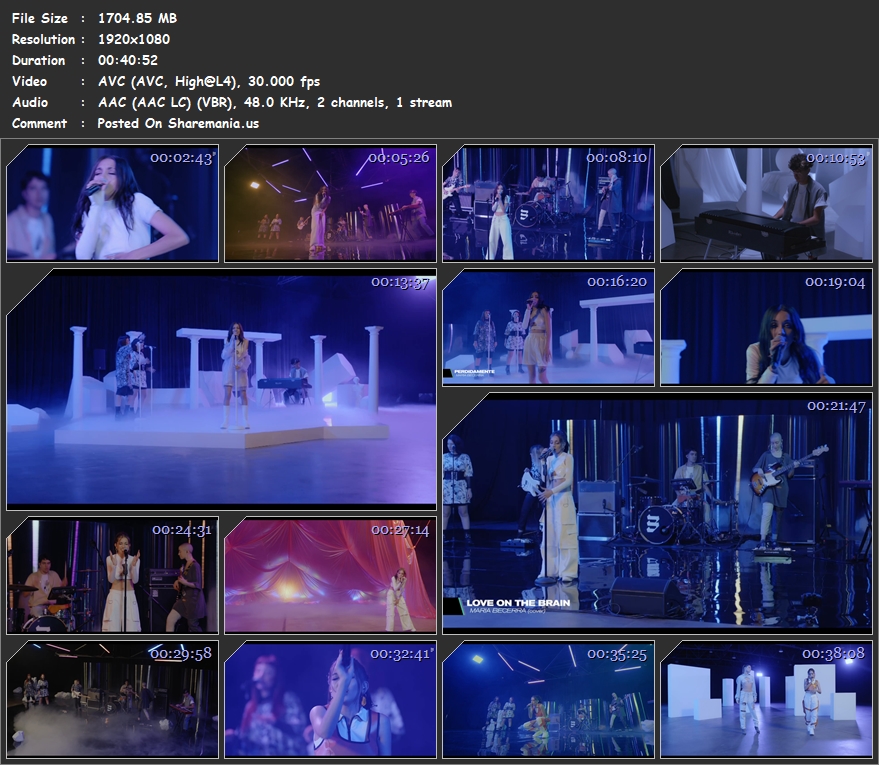Open the smoky stage frame 00:29:58
Screen dimensions: 879x765
pos(112,699)
